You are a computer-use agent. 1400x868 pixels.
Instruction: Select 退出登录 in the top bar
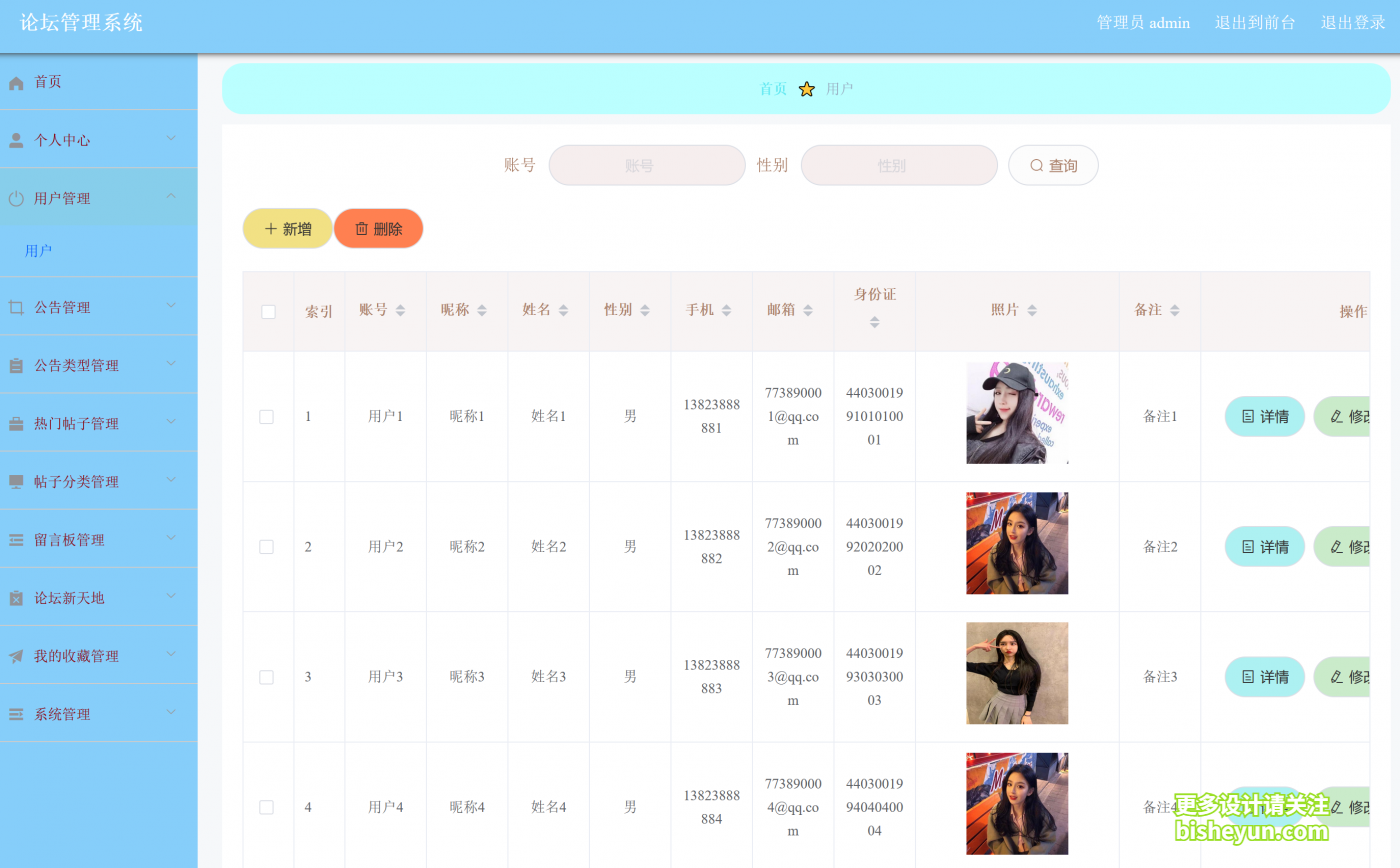(1353, 22)
